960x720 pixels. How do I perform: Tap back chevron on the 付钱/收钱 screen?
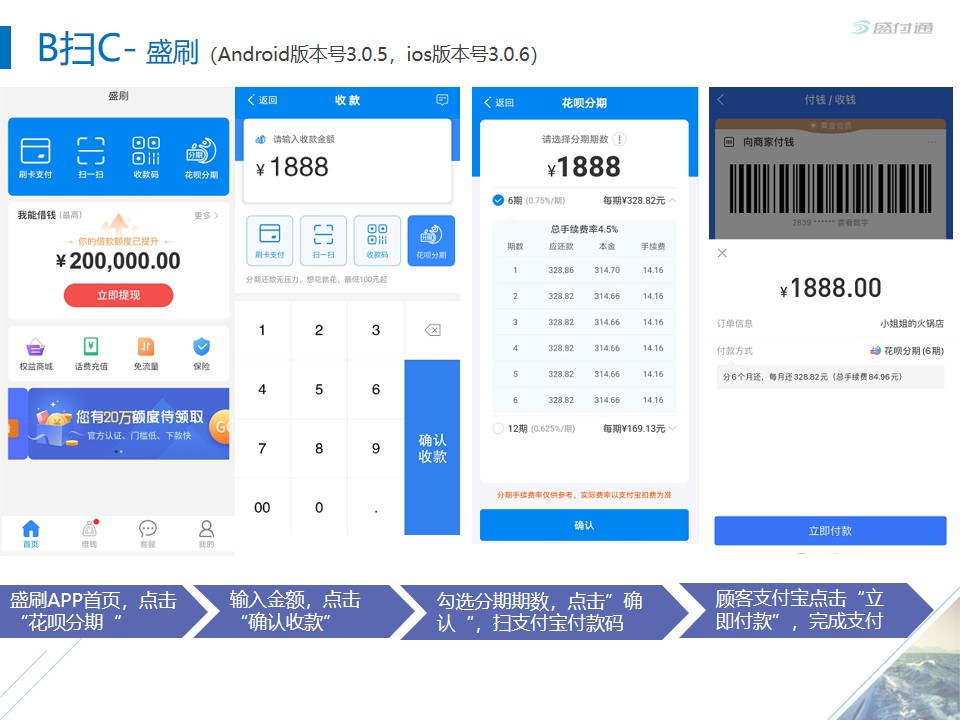(721, 100)
